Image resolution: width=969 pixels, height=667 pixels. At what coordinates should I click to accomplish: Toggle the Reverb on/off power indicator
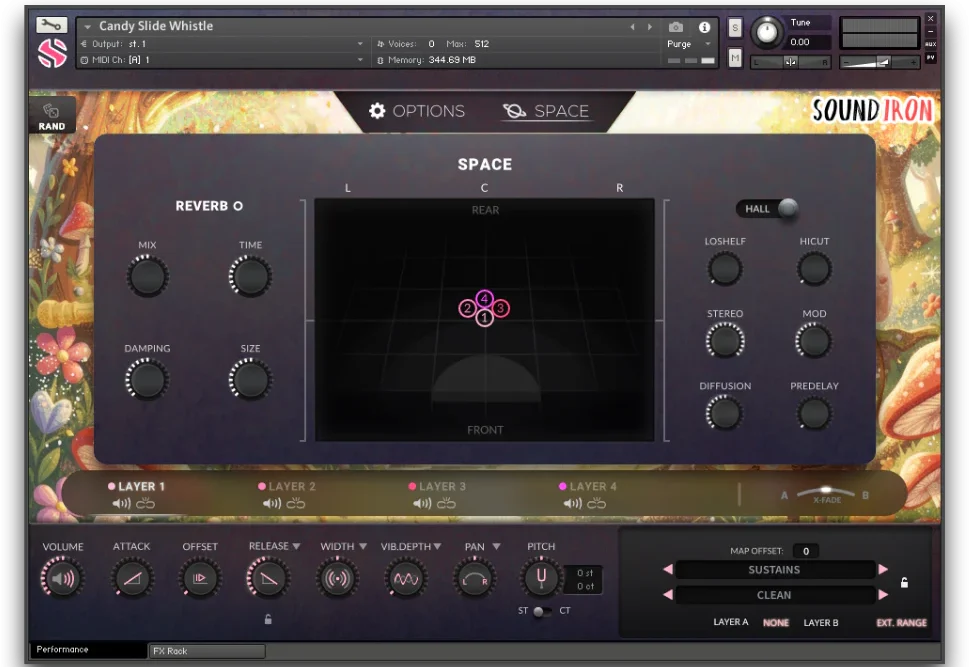(x=238, y=207)
